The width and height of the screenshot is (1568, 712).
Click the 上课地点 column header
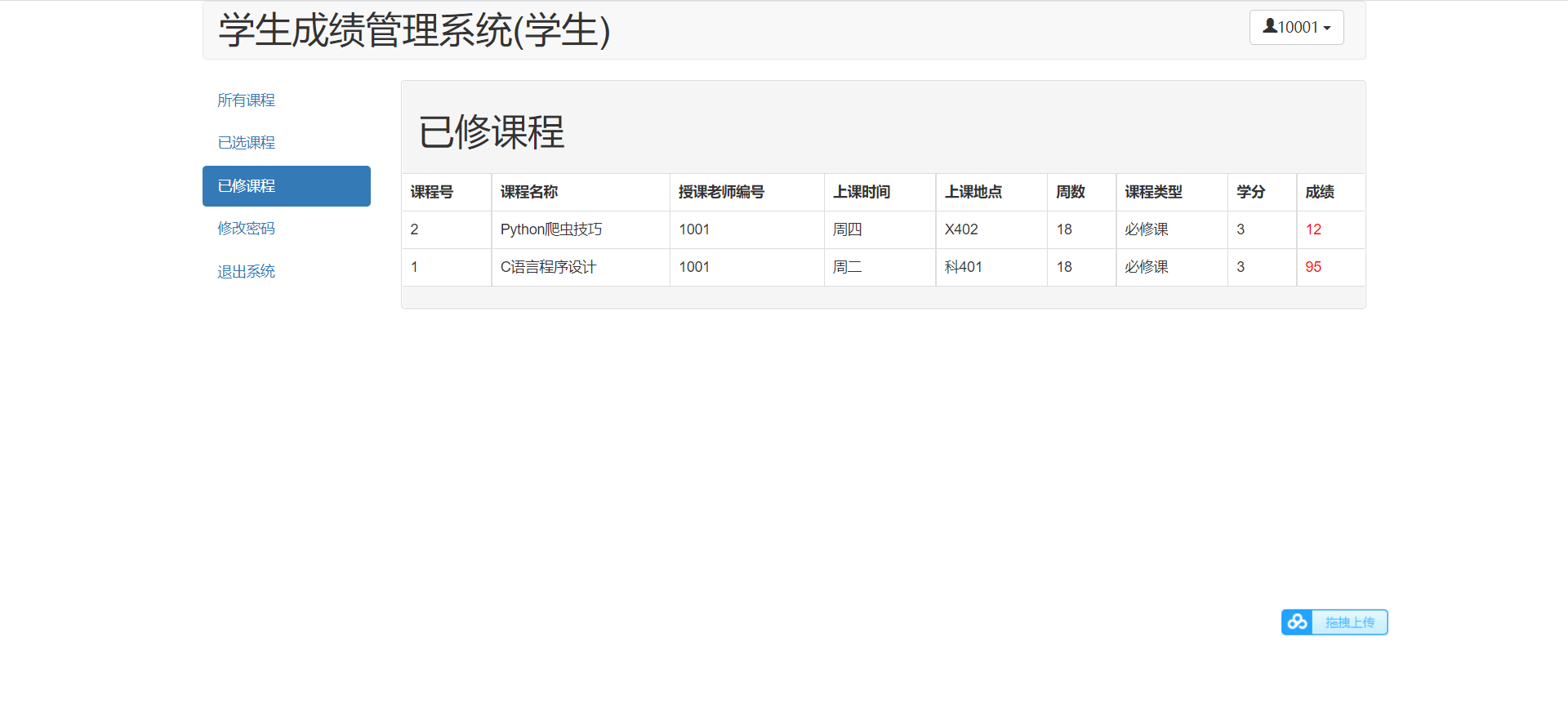coord(991,192)
